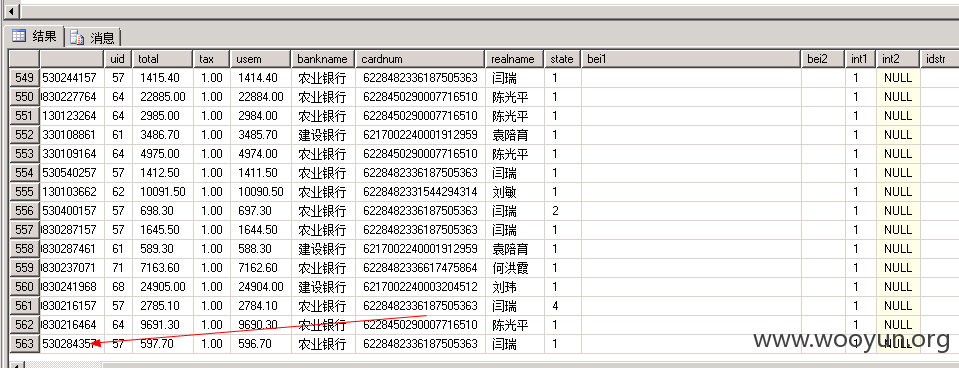Image resolution: width=959 pixels, height=368 pixels.
Task: Select row header 549
Action: pyautogui.click(x=24, y=78)
